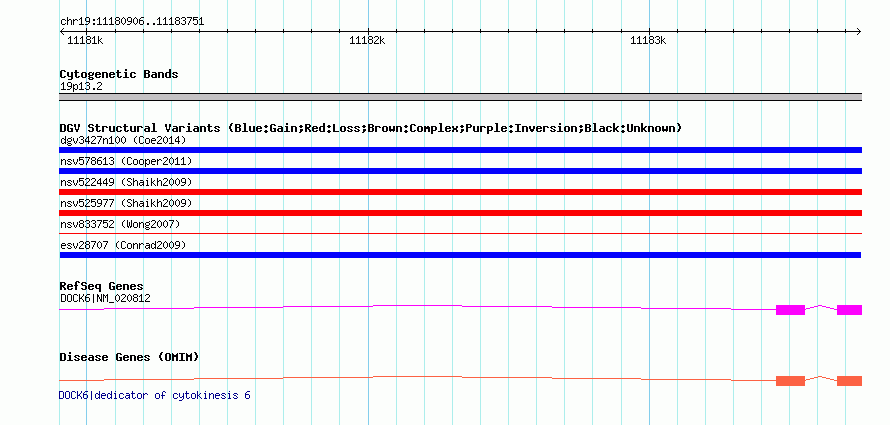
Task: Select the Cytogenetic Bands track title
Action: click(x=119, y=74)
